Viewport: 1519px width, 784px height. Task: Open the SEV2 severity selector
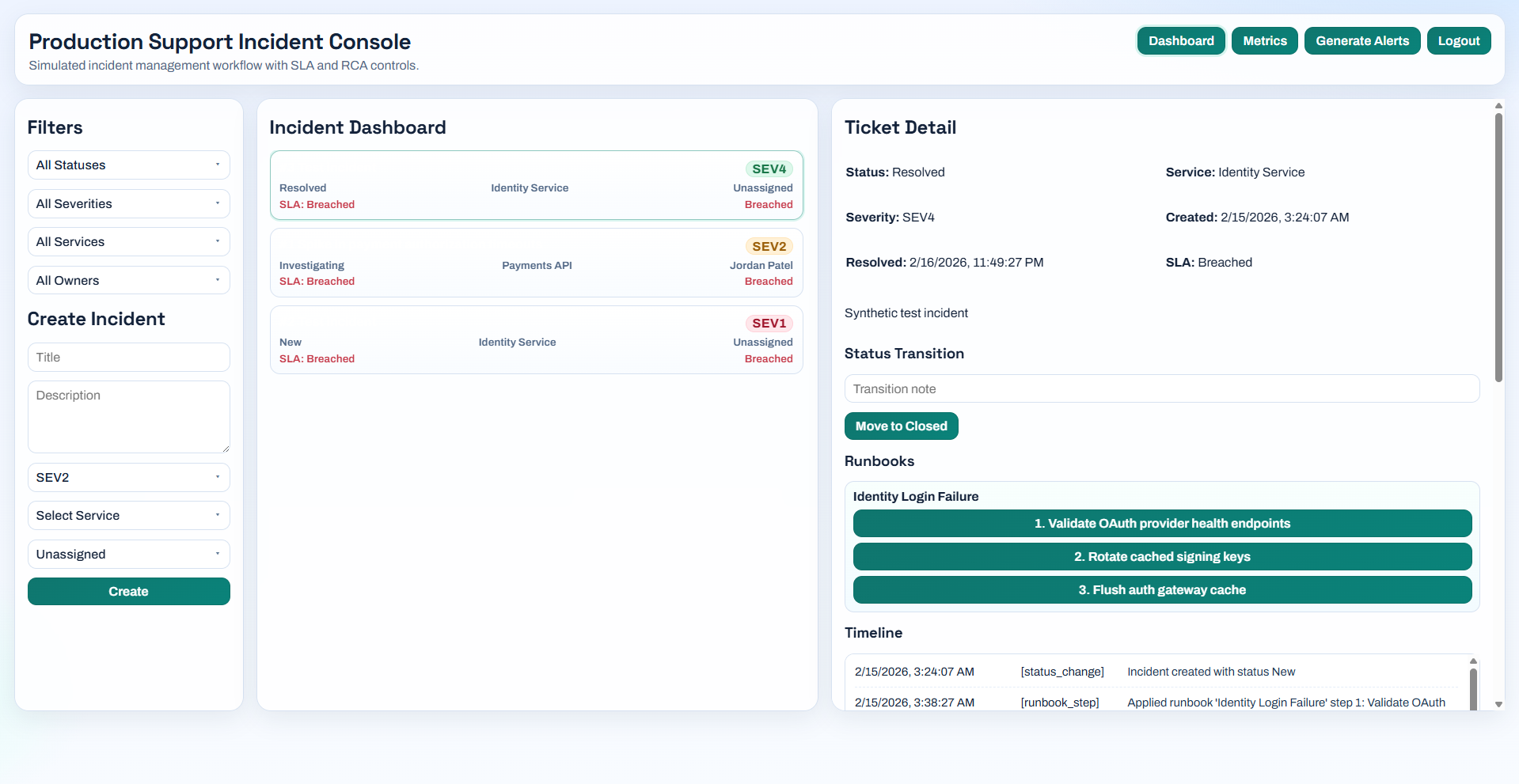click(x=128, y=477)
